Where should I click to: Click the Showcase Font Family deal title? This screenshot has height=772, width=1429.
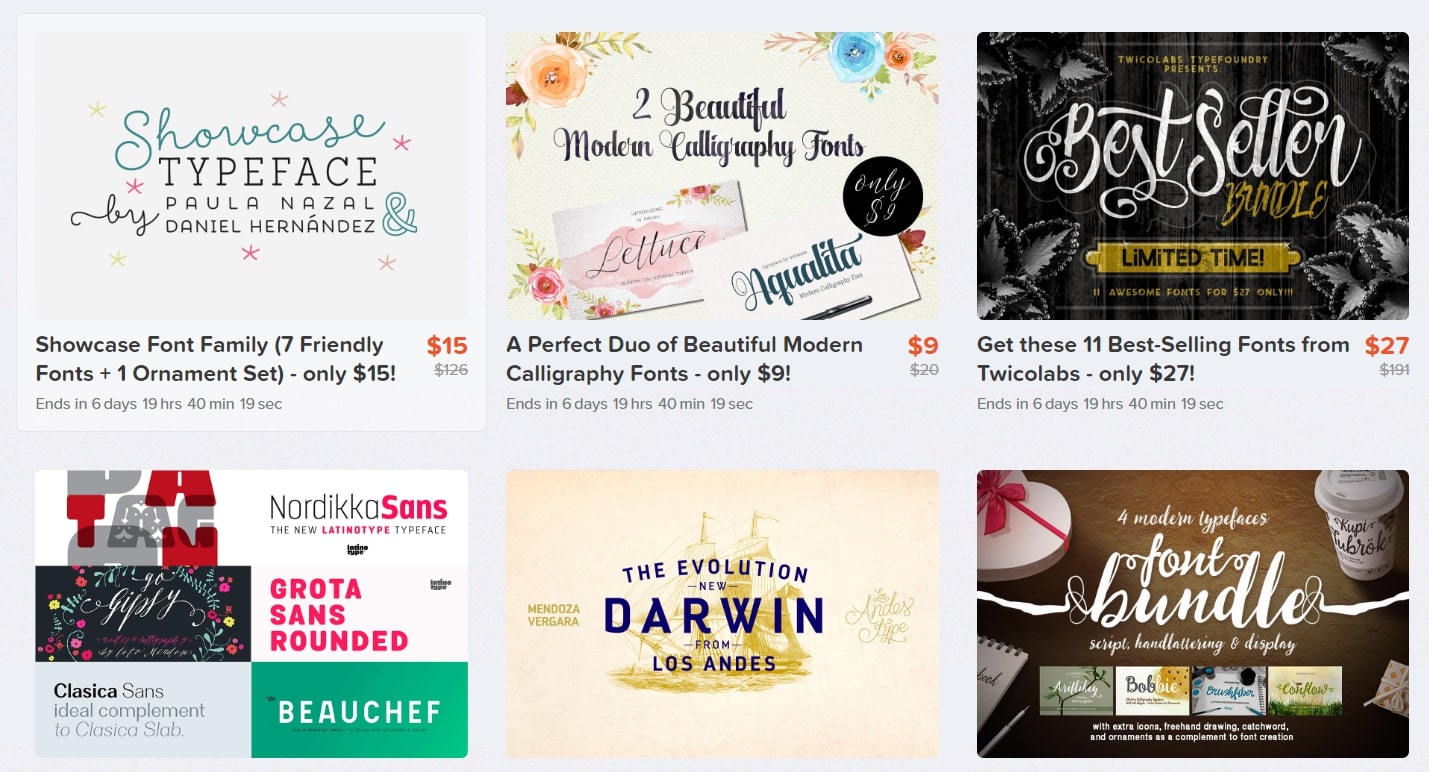[x=216, y=359]
